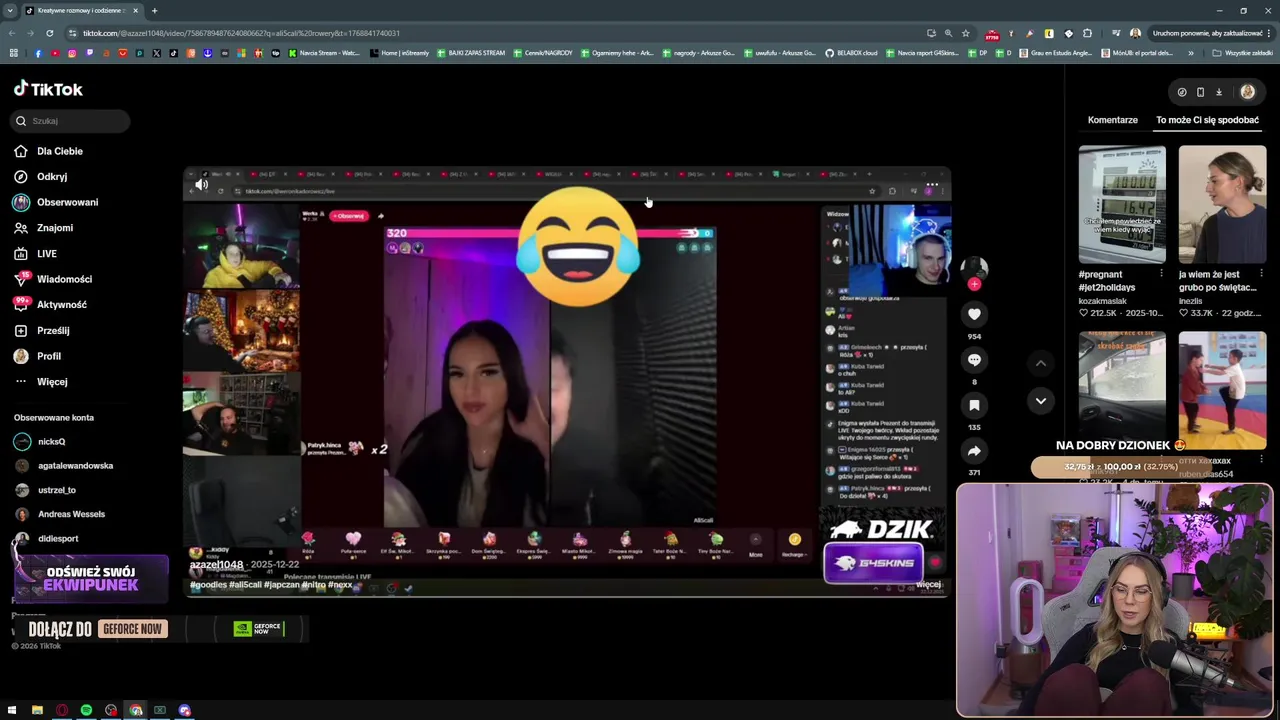Go to the Odkryj page

click(52, 177)
